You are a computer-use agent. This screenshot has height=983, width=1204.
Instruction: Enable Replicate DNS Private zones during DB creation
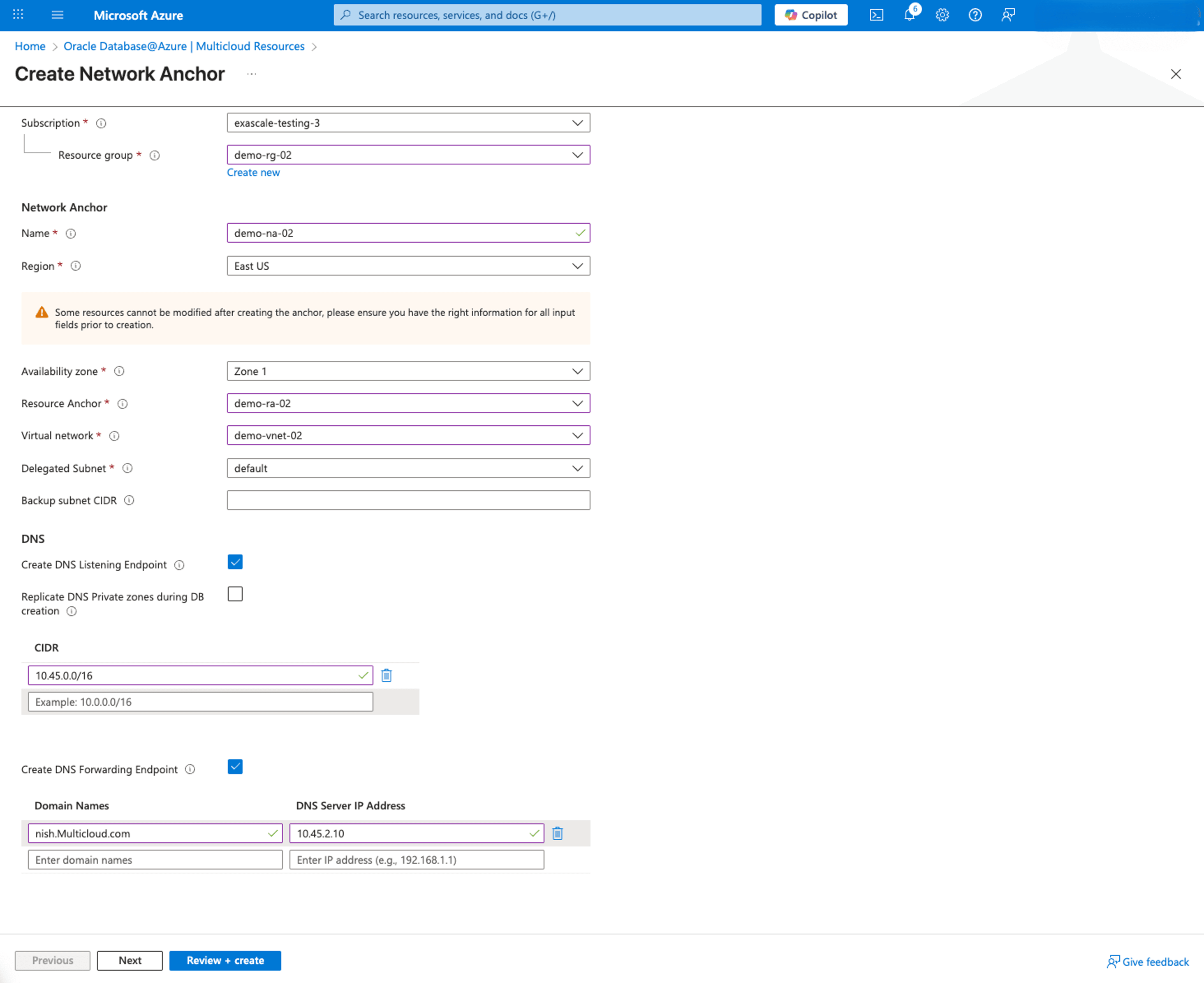click(x=235, y=594)
